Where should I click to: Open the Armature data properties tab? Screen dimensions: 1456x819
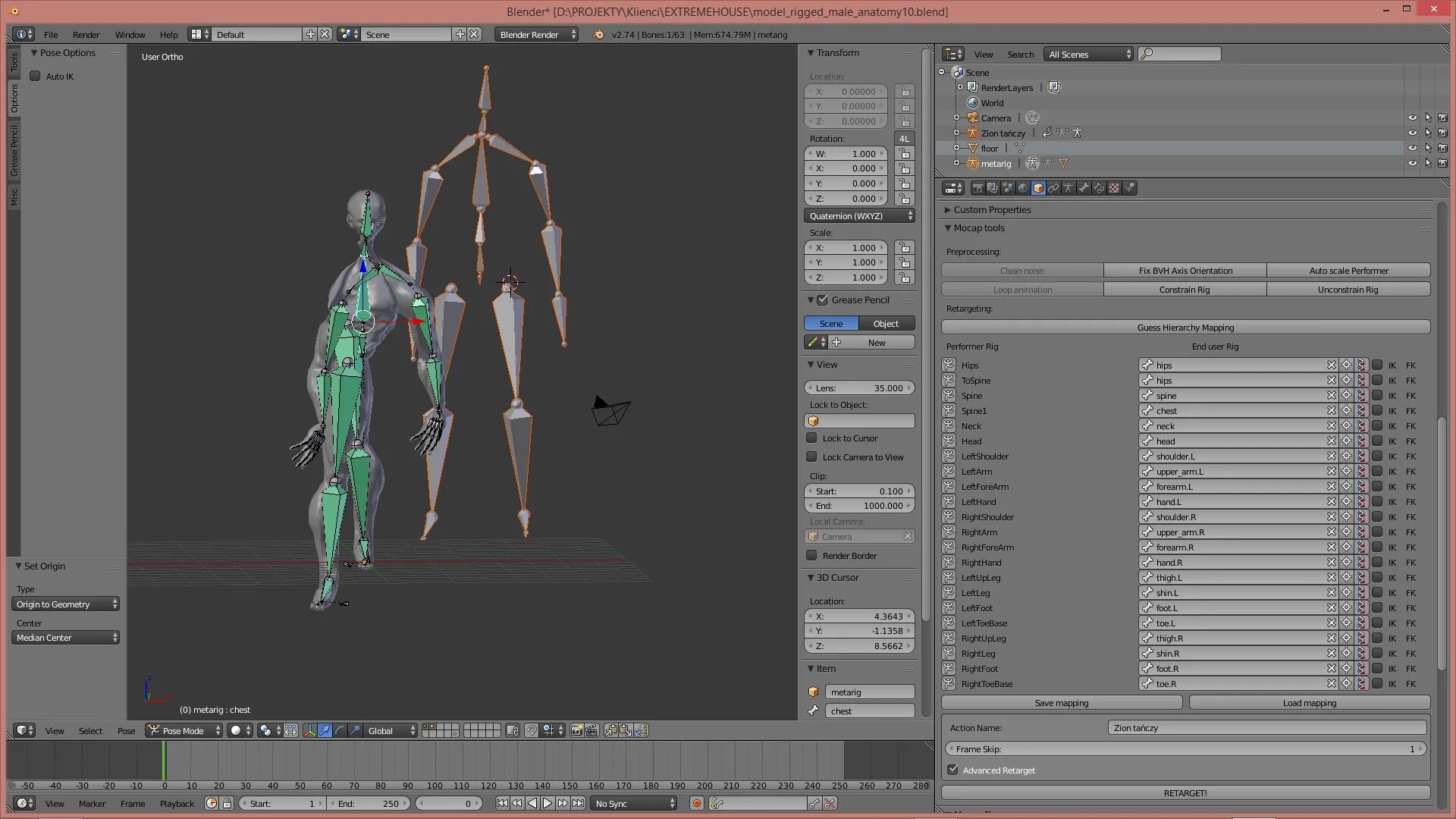click(x=1068, y=188)
